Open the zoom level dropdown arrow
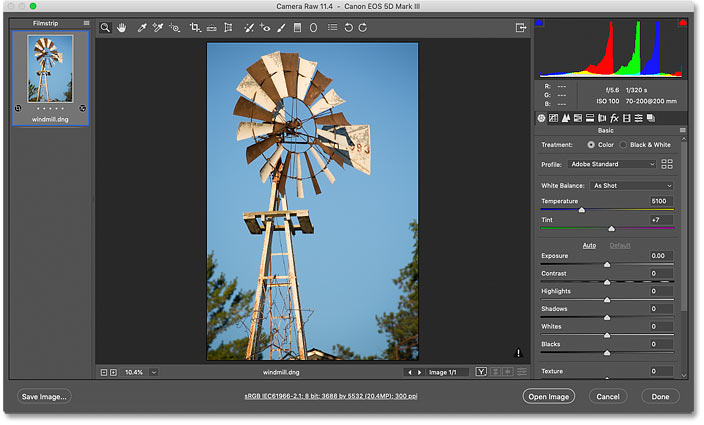The height and width of the screenshot is (425, 704). point(154,373)
